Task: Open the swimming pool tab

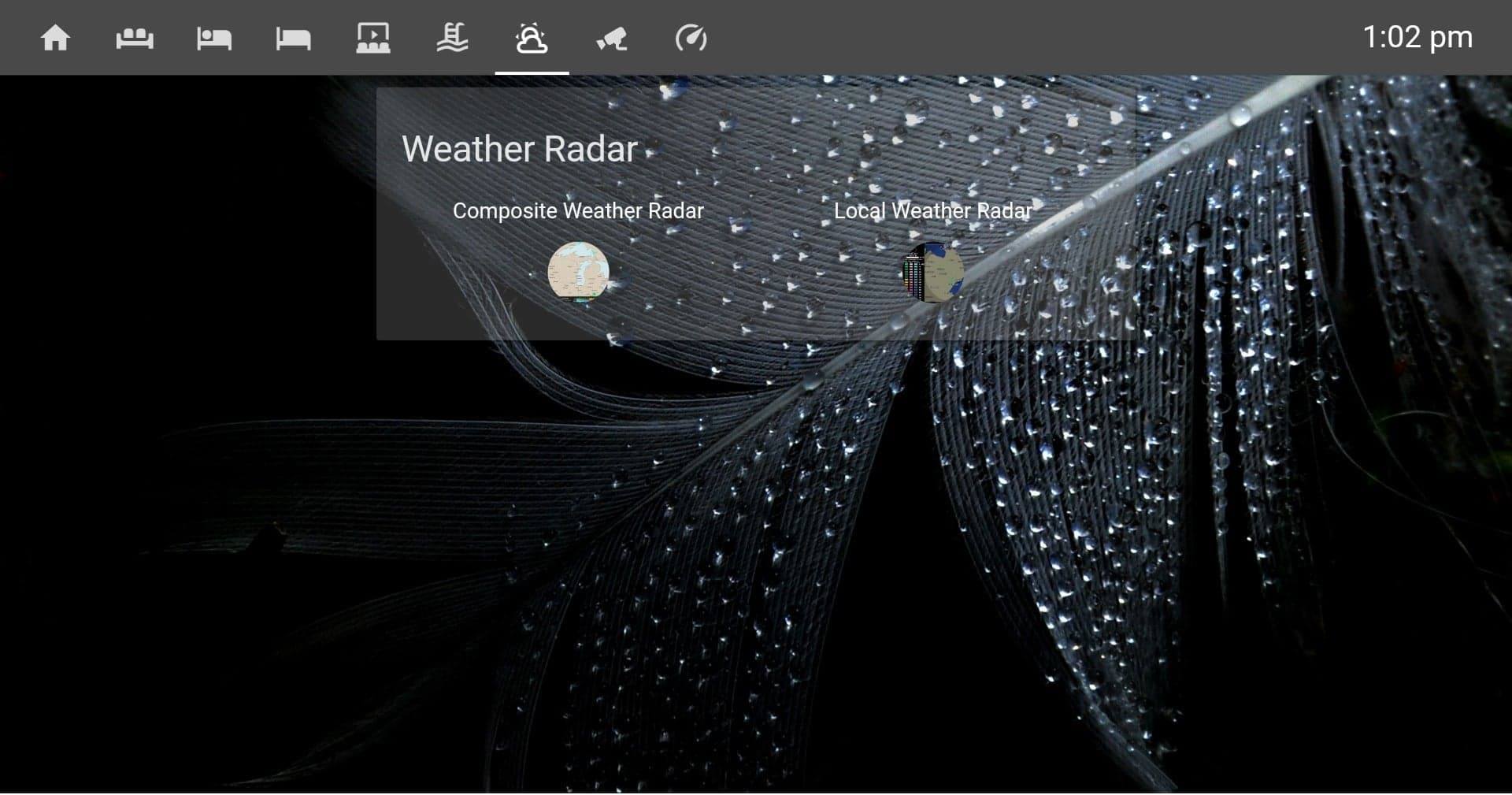Action: pos(453,38)
